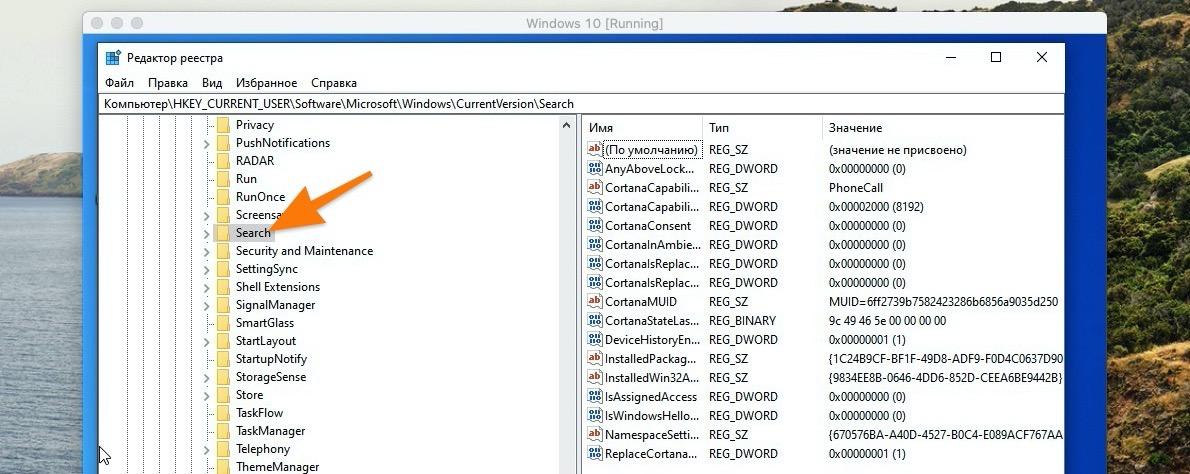The height and width of the screenshot is (474, 1190).
Task: Expand the StartLayout key
Action: pyautogui.click(x=206, y=341)
